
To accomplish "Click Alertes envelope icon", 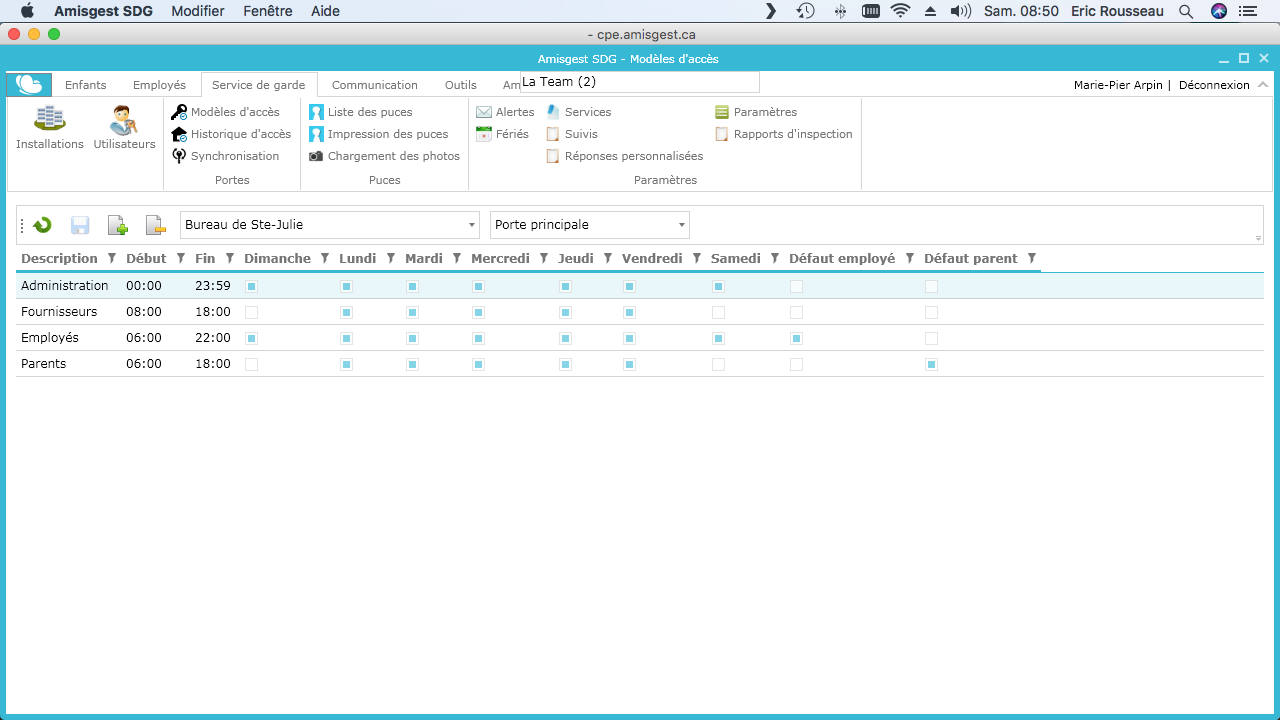I will 484,112.
